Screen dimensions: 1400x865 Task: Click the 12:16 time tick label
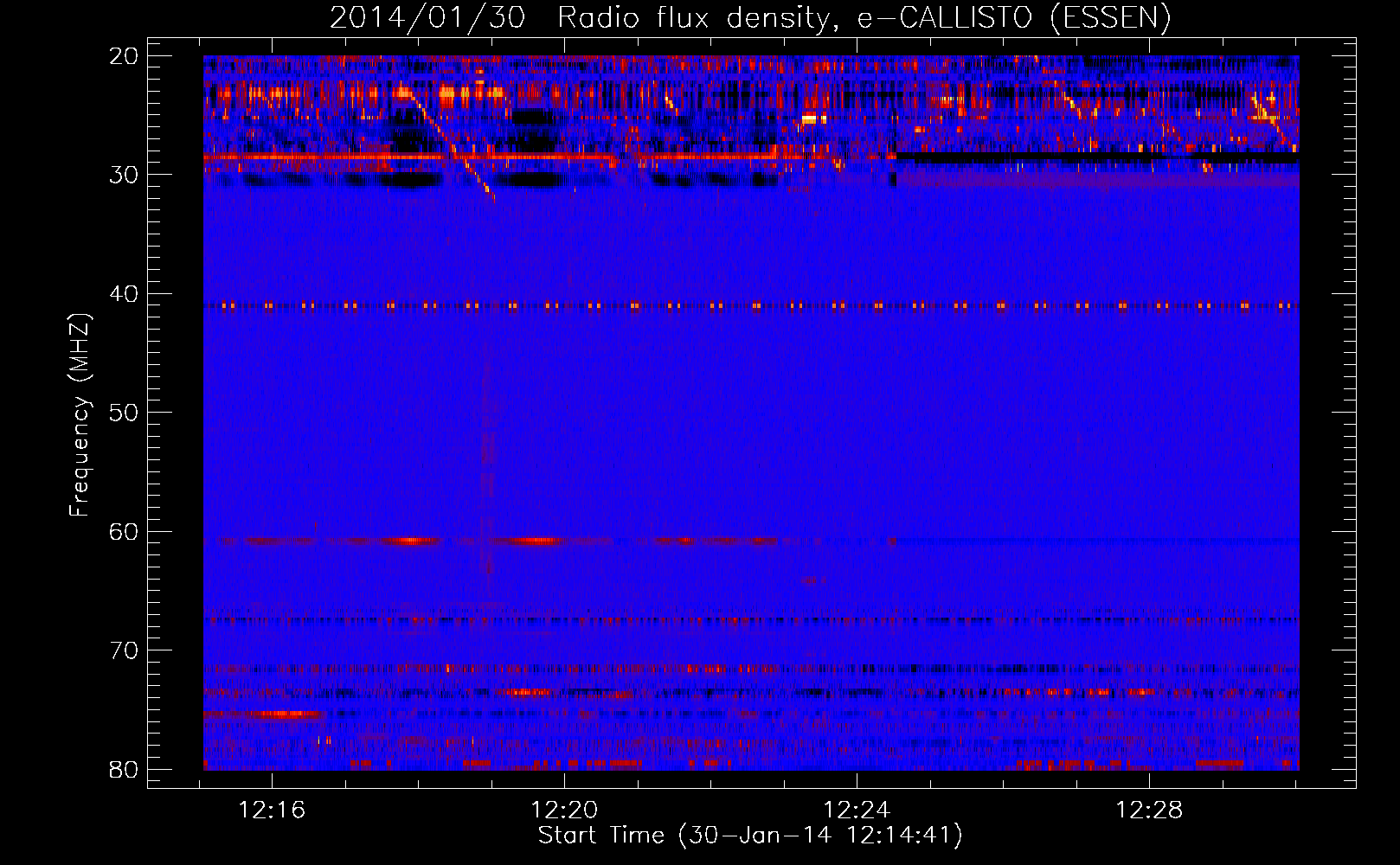[x=273, y=811]
